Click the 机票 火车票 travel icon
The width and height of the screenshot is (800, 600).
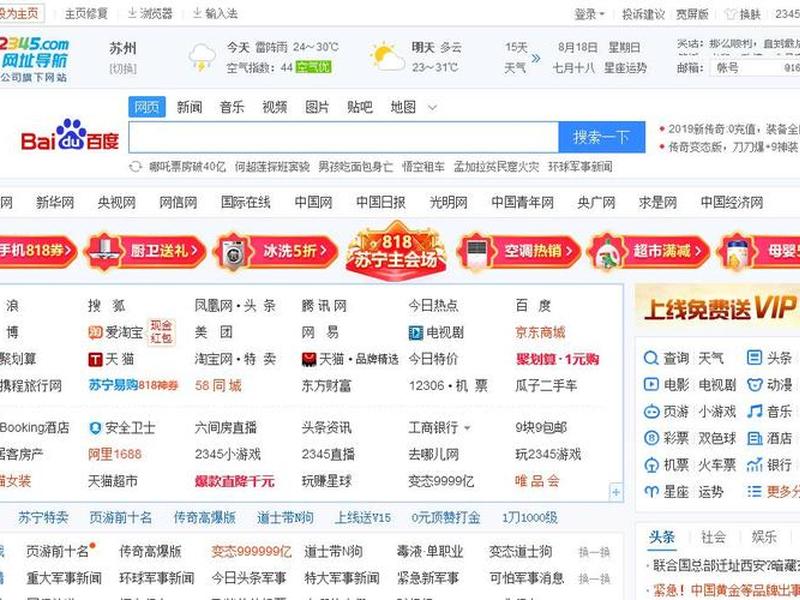click(651, 465)
